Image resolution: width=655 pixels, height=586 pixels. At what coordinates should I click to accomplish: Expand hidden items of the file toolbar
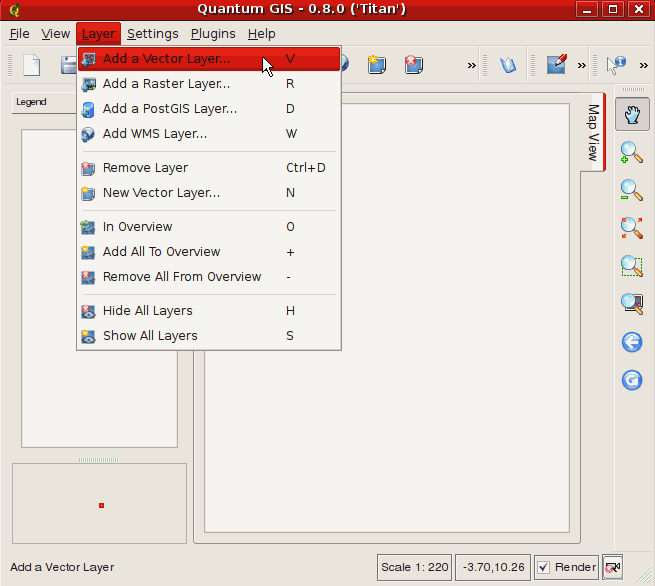[x=472, y=65]
